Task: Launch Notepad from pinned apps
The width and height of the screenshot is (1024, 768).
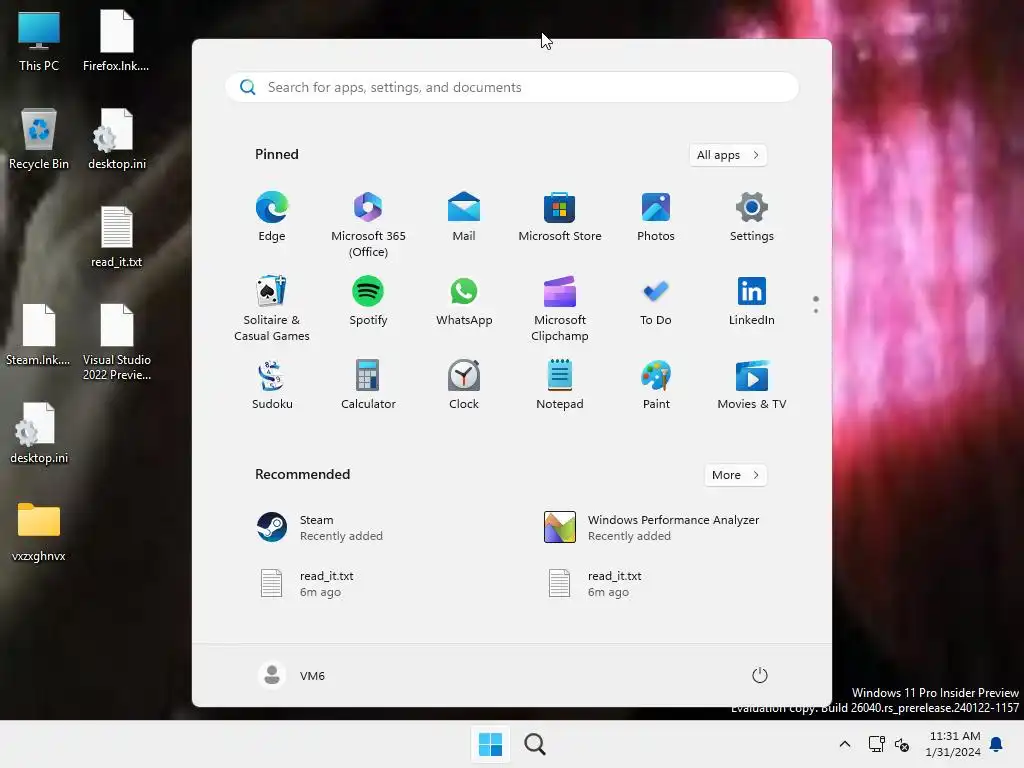Action: tap(560, 385)
